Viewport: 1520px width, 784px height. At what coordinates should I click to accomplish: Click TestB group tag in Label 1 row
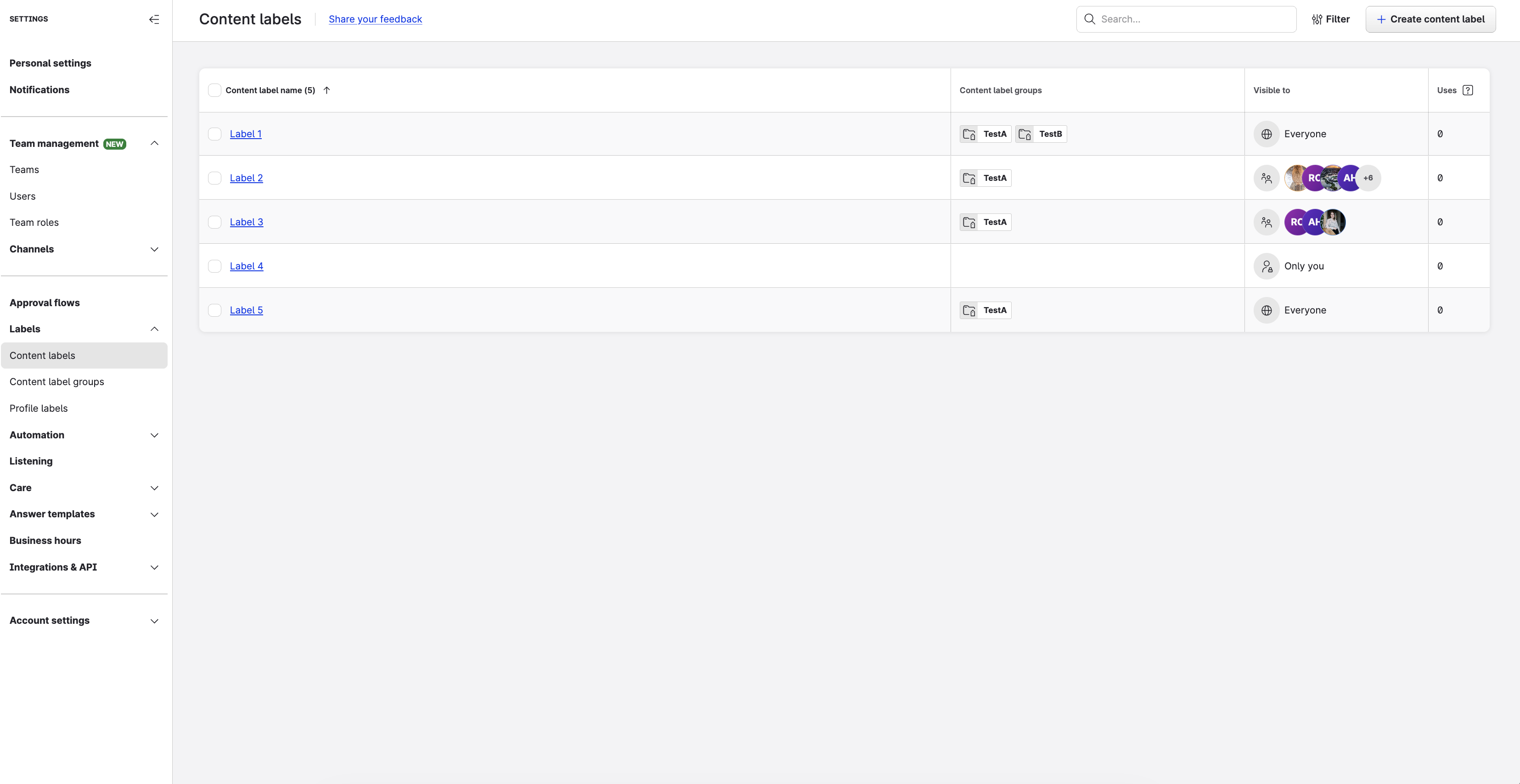pyautogui.click(x=1041, y=134)
